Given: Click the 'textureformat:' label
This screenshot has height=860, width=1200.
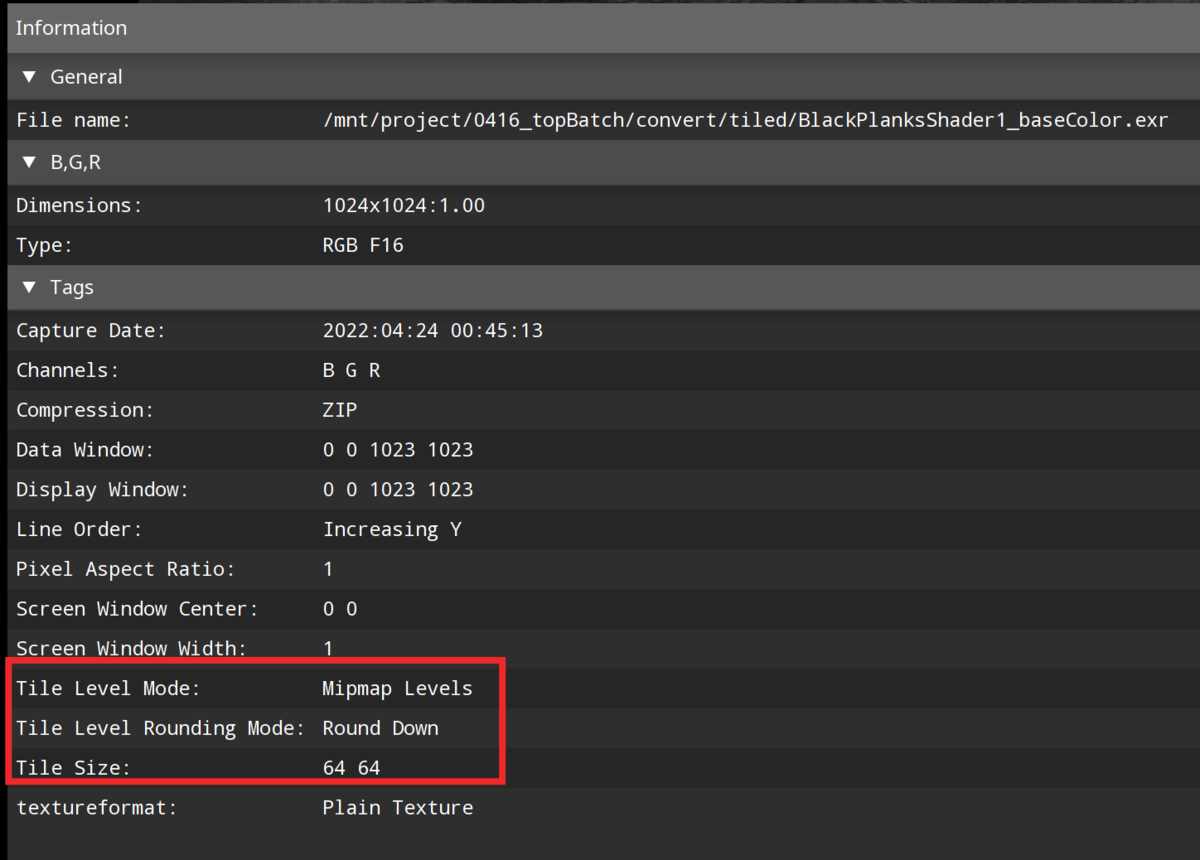Looking at the screenshot, I should click(96, 808).
